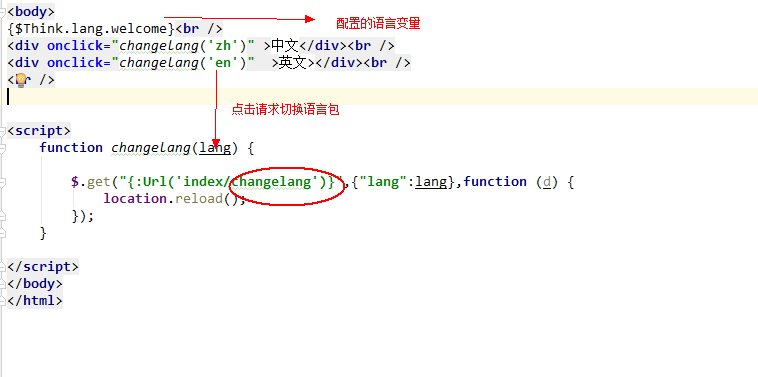Click the onclick attribute on the 'en' line
The width and height of the screenshot is (758, 377).
click(79, 63)
